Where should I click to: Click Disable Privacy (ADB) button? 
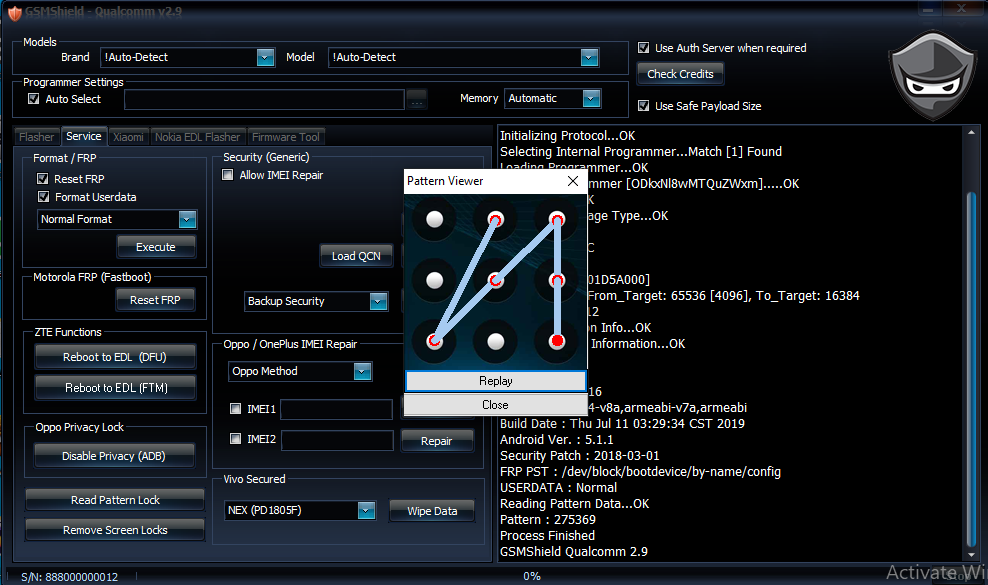click(x=113, y=456)
